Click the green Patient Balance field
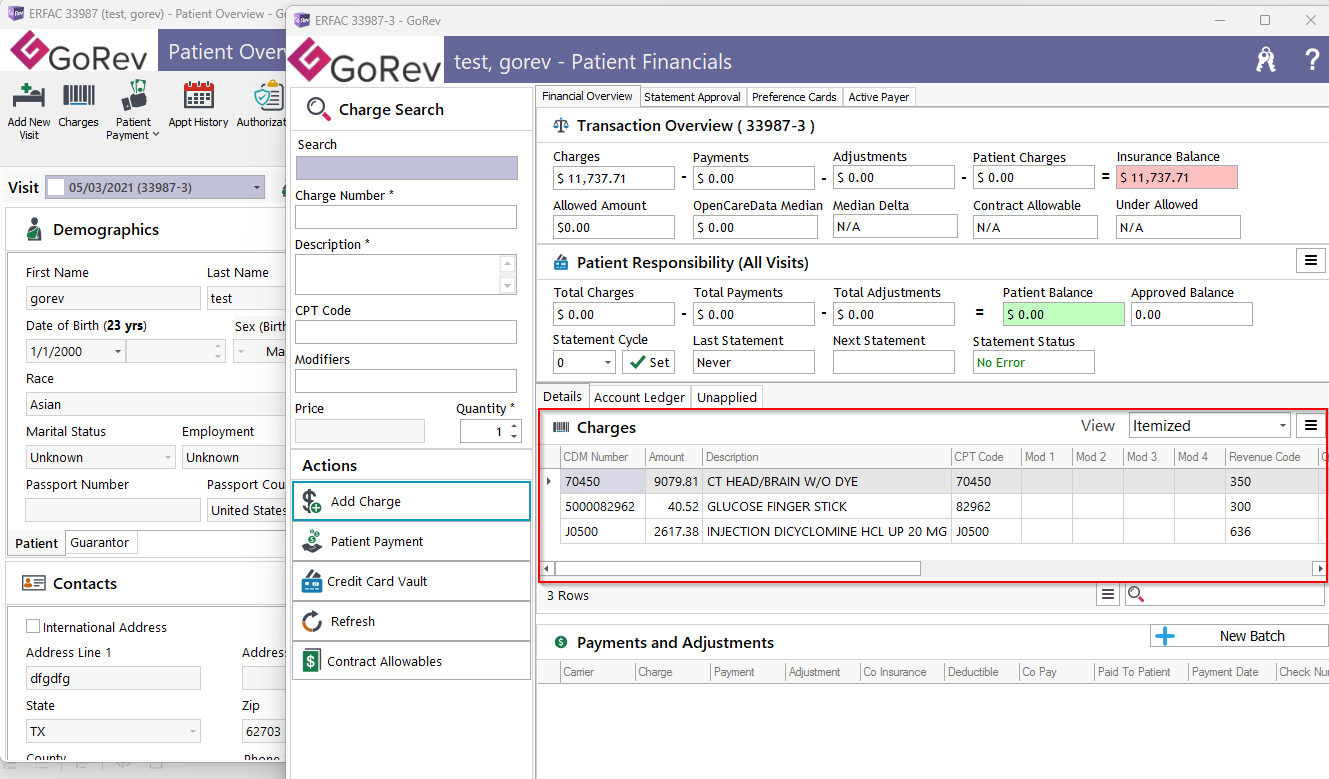 [1063, 314]
